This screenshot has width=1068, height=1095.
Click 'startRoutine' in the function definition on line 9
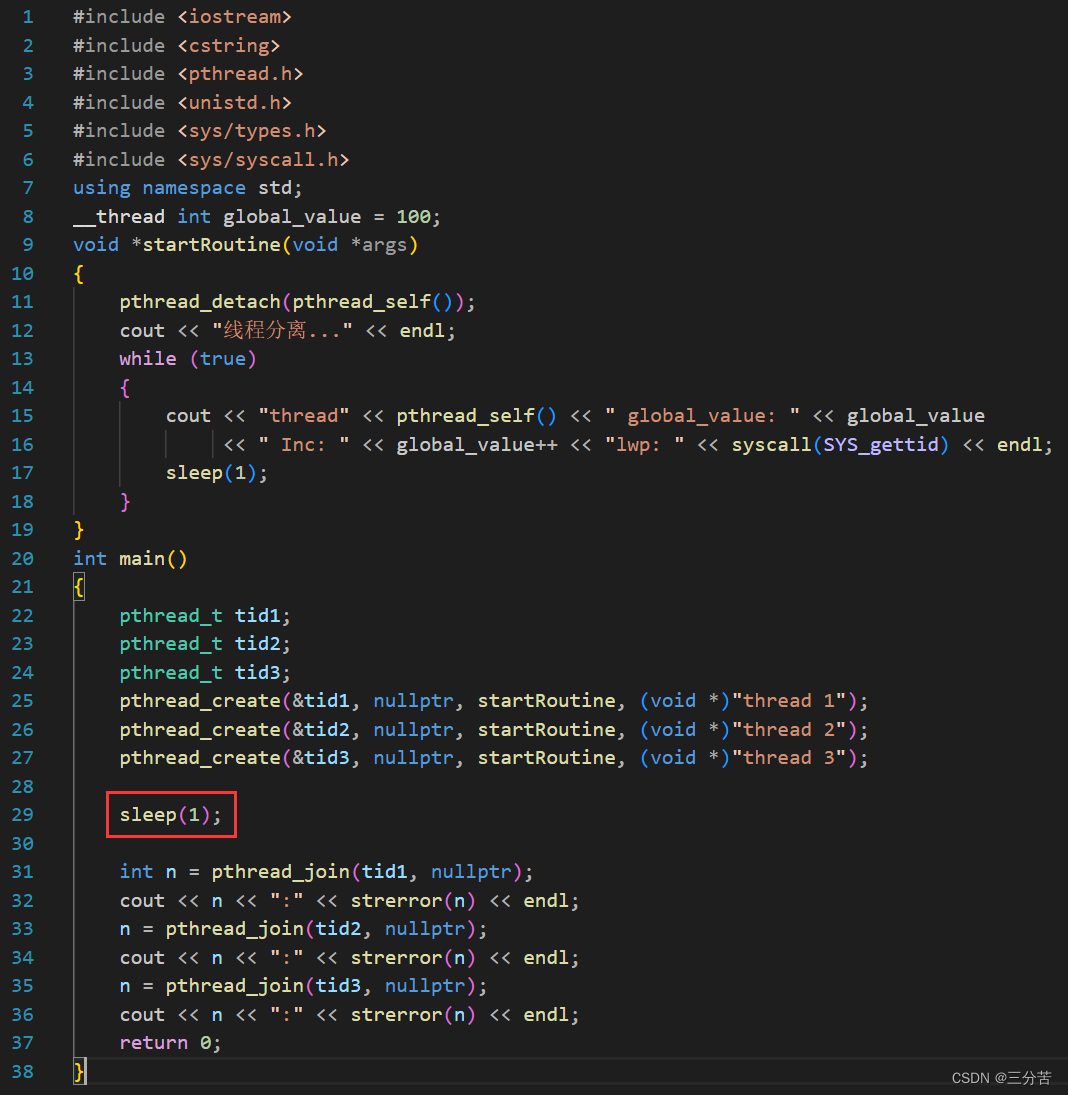tap(212, 245)
